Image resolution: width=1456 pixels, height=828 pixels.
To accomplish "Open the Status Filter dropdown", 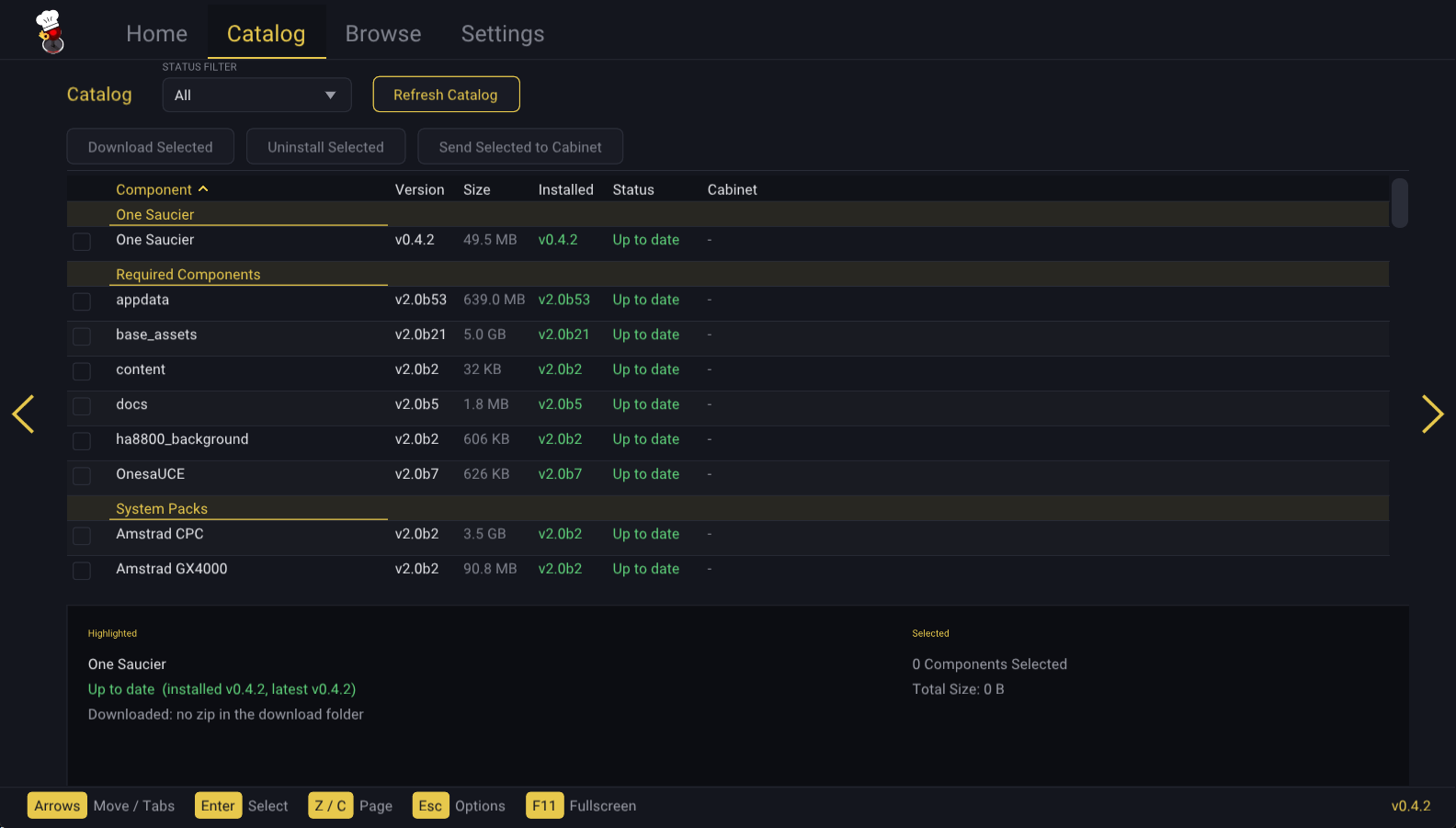I will [x=256, y=95].
